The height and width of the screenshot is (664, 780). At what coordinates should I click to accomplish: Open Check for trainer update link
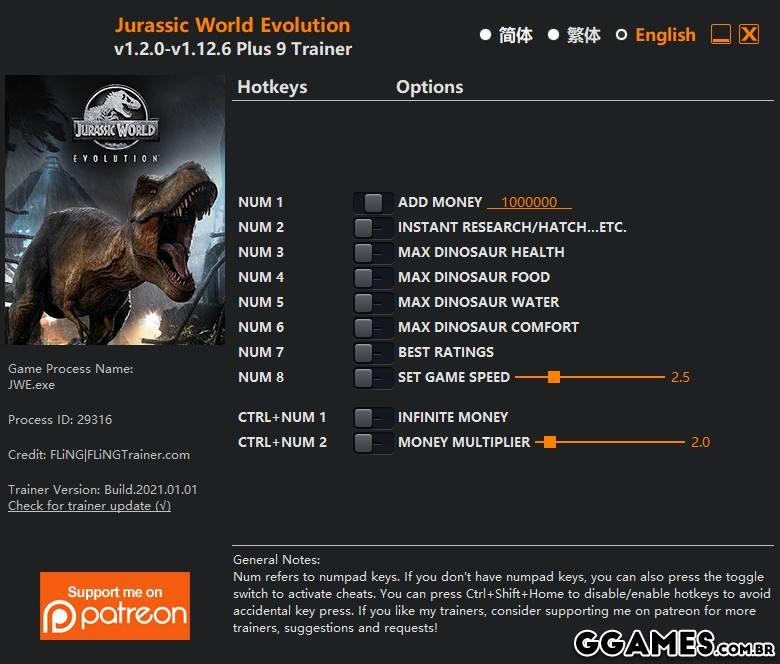coord(89,506)
